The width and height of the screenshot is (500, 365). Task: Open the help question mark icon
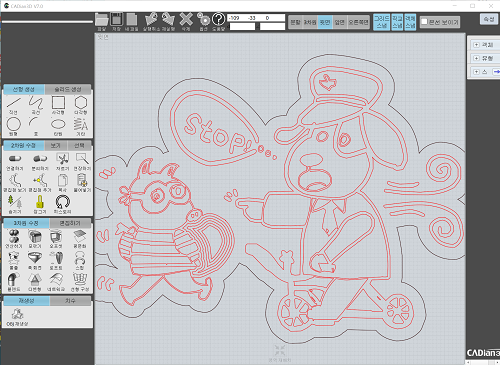point(219,19)
